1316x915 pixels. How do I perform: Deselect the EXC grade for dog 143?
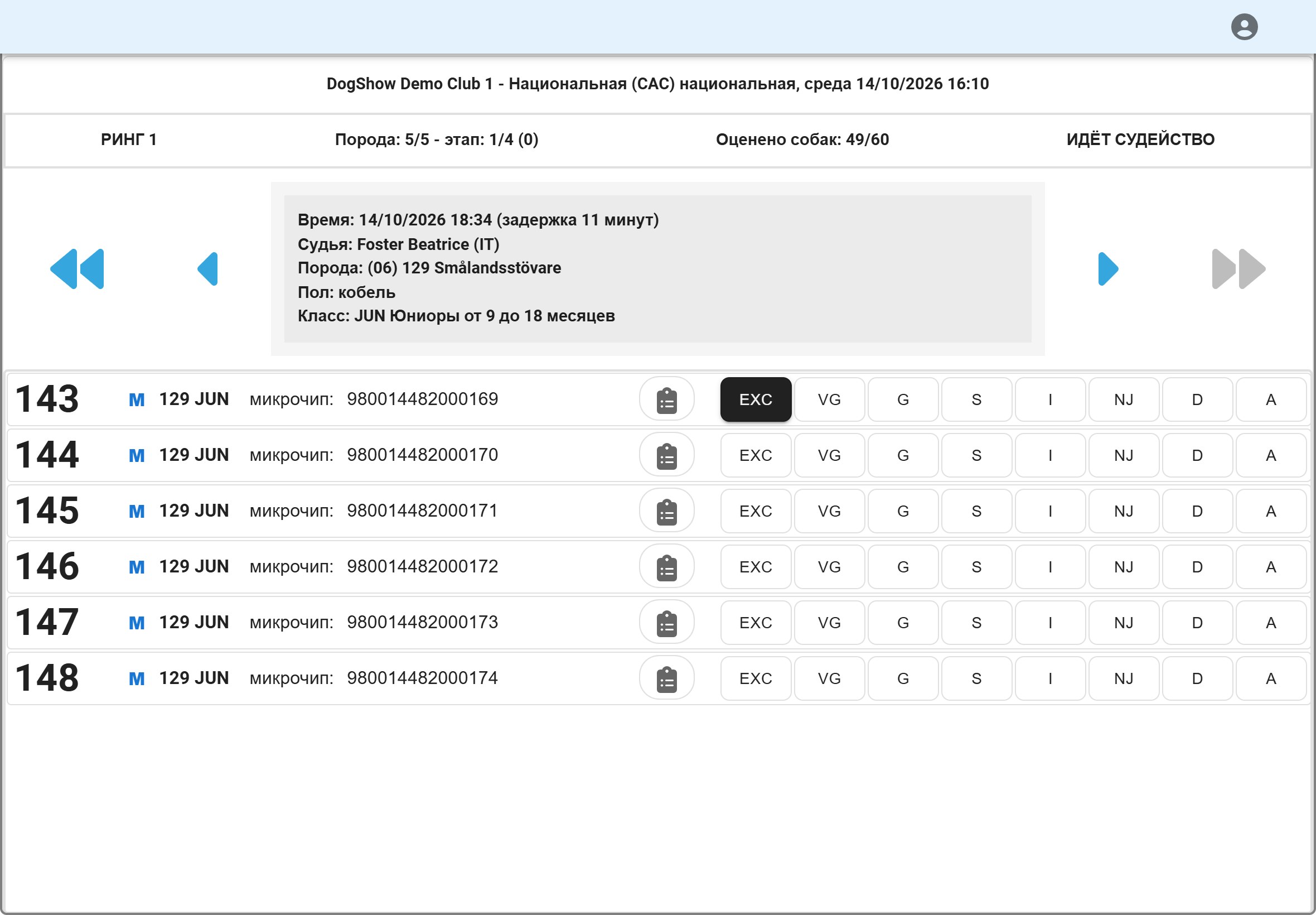tap(756, 399)
